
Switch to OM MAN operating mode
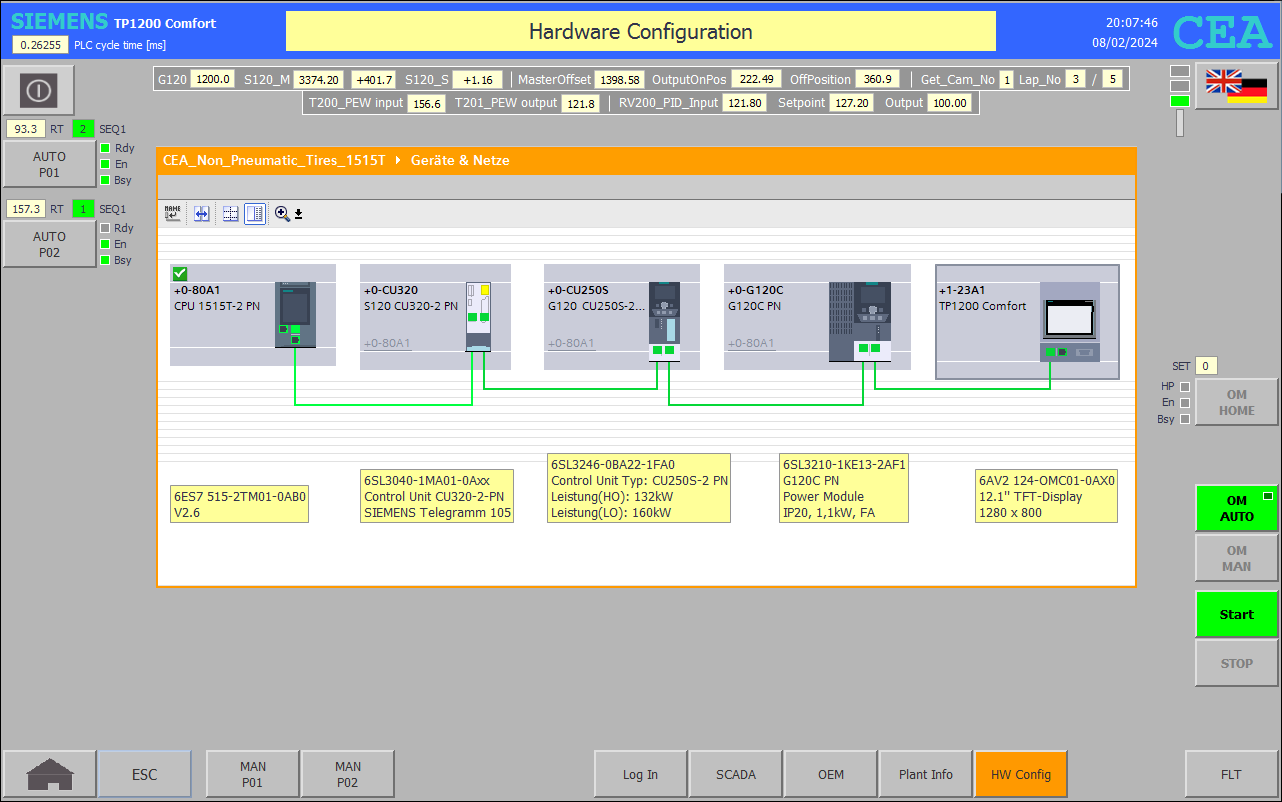[x=1237, y=558]
